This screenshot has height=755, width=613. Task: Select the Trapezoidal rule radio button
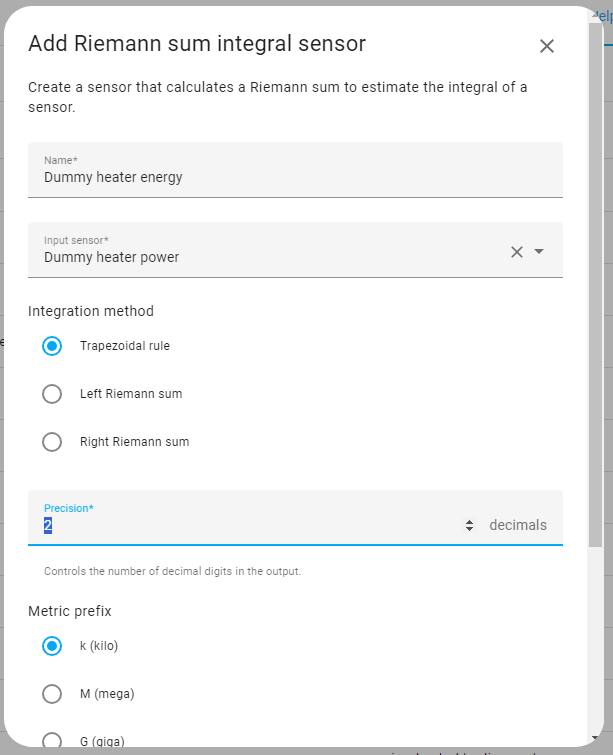point(52,346)
